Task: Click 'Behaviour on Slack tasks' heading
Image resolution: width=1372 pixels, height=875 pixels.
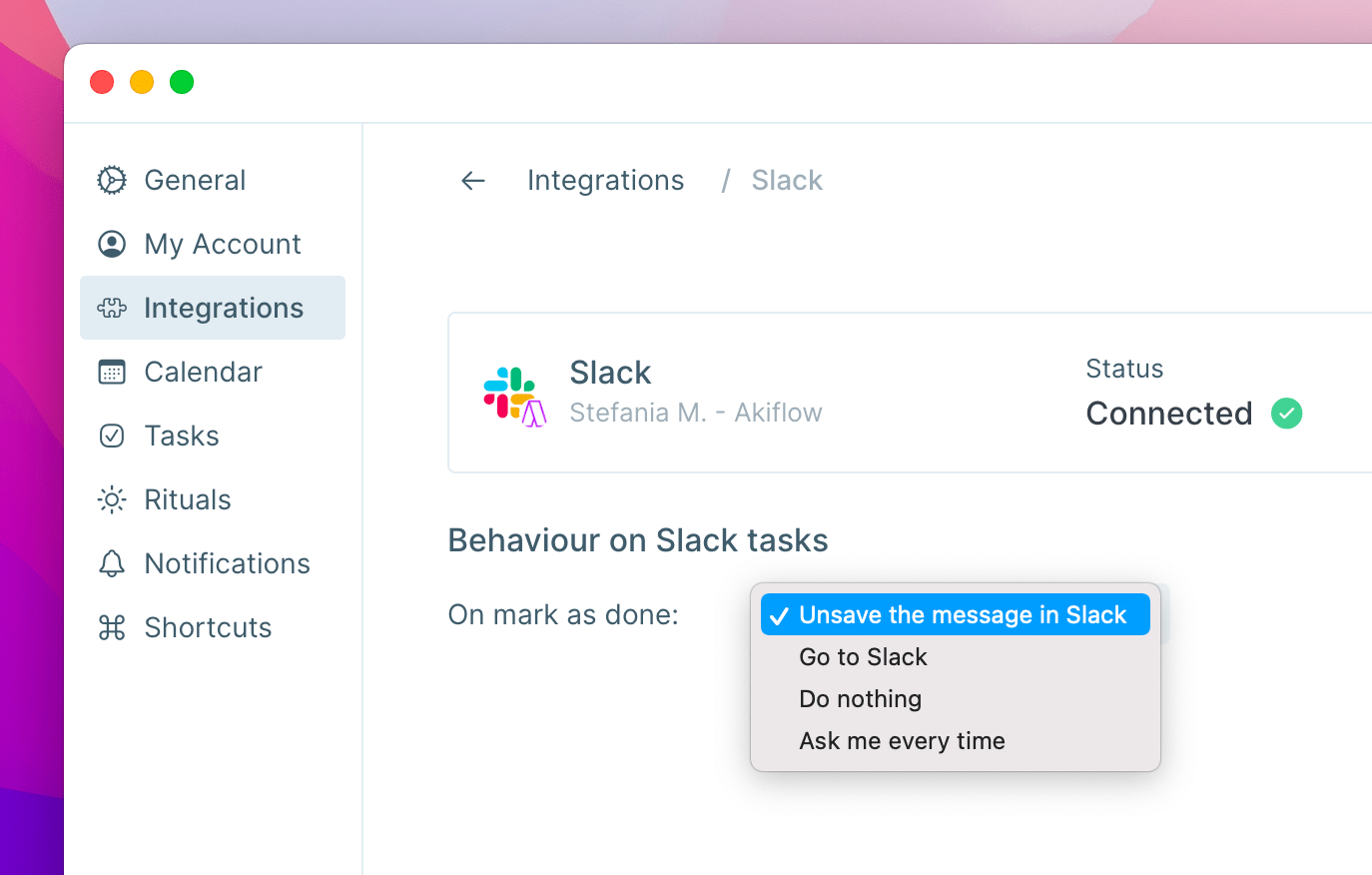Action: [x=637, y=540]
